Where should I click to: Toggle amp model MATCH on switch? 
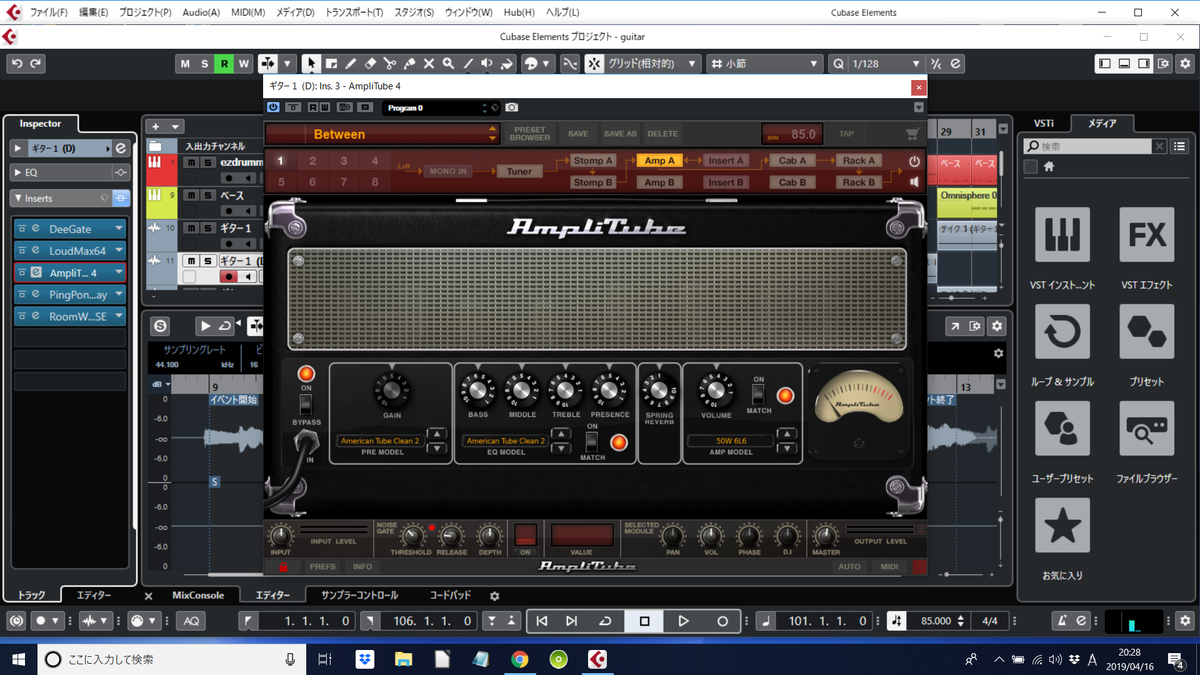coord(759,394)
